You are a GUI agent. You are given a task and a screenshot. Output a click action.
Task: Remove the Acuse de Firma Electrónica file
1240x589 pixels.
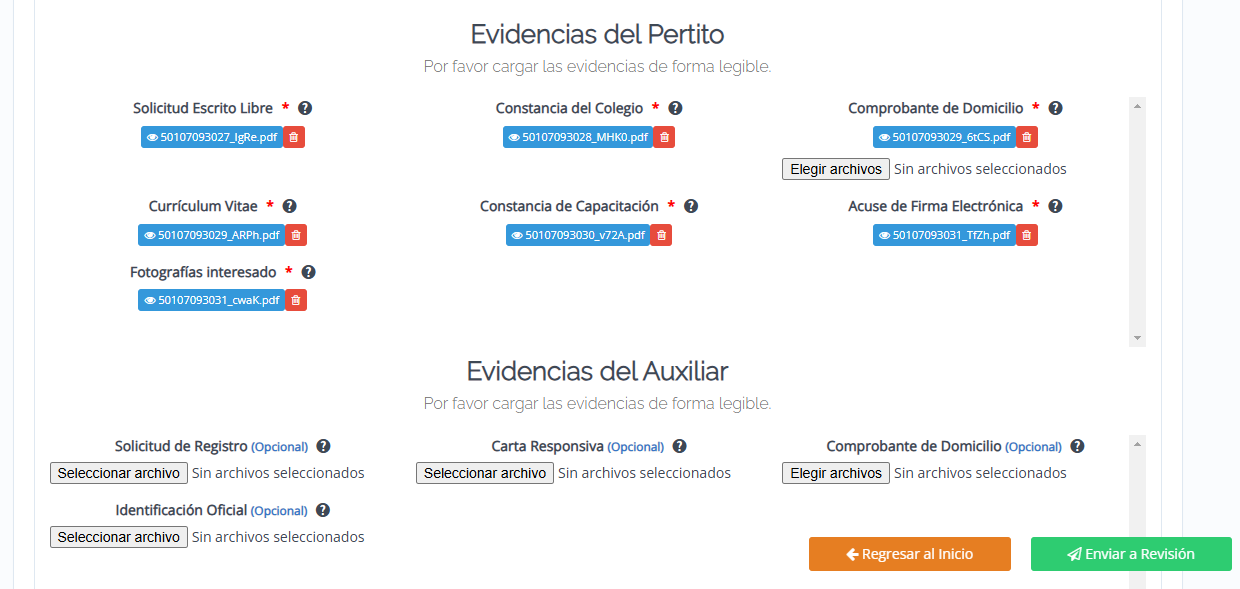coord(1027,235)
